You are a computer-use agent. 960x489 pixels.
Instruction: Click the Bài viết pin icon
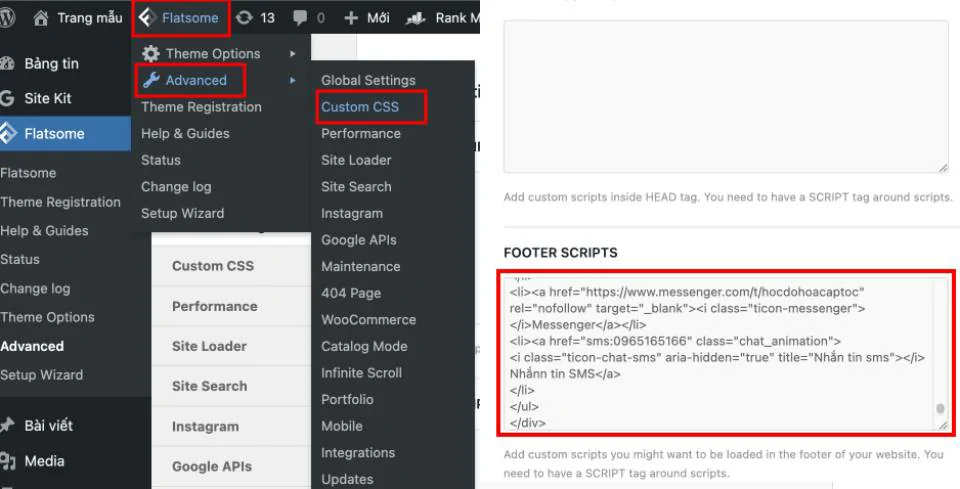[9, 425]
